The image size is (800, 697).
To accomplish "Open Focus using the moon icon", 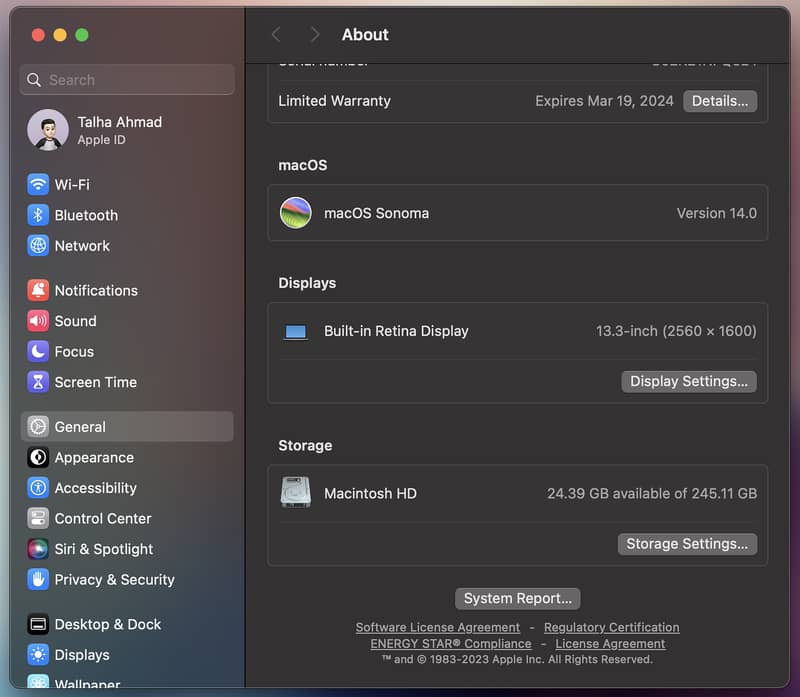I will pyautogui.click(x=38, y=352).
